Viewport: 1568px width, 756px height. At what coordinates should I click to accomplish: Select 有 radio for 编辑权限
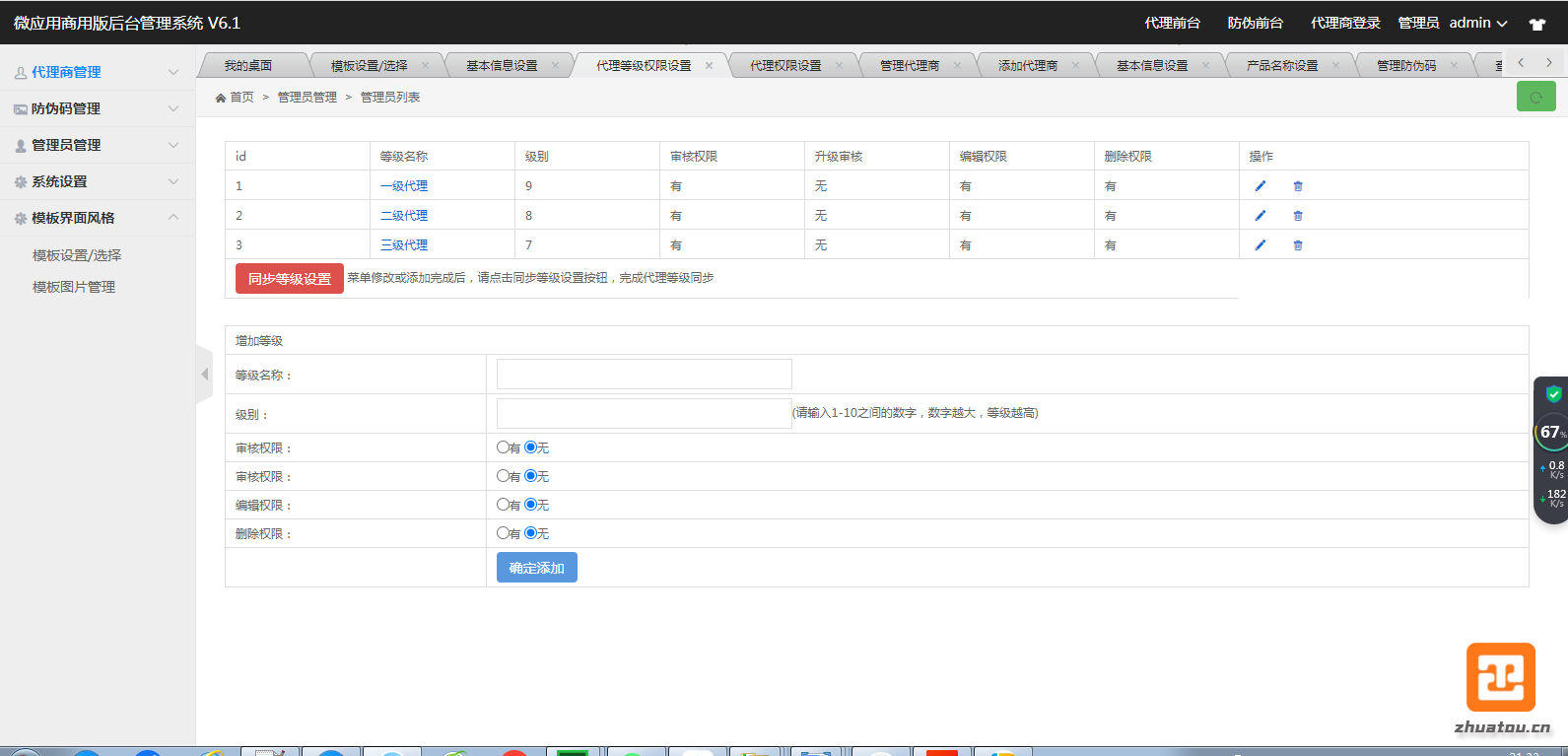[x=504, y=505]
